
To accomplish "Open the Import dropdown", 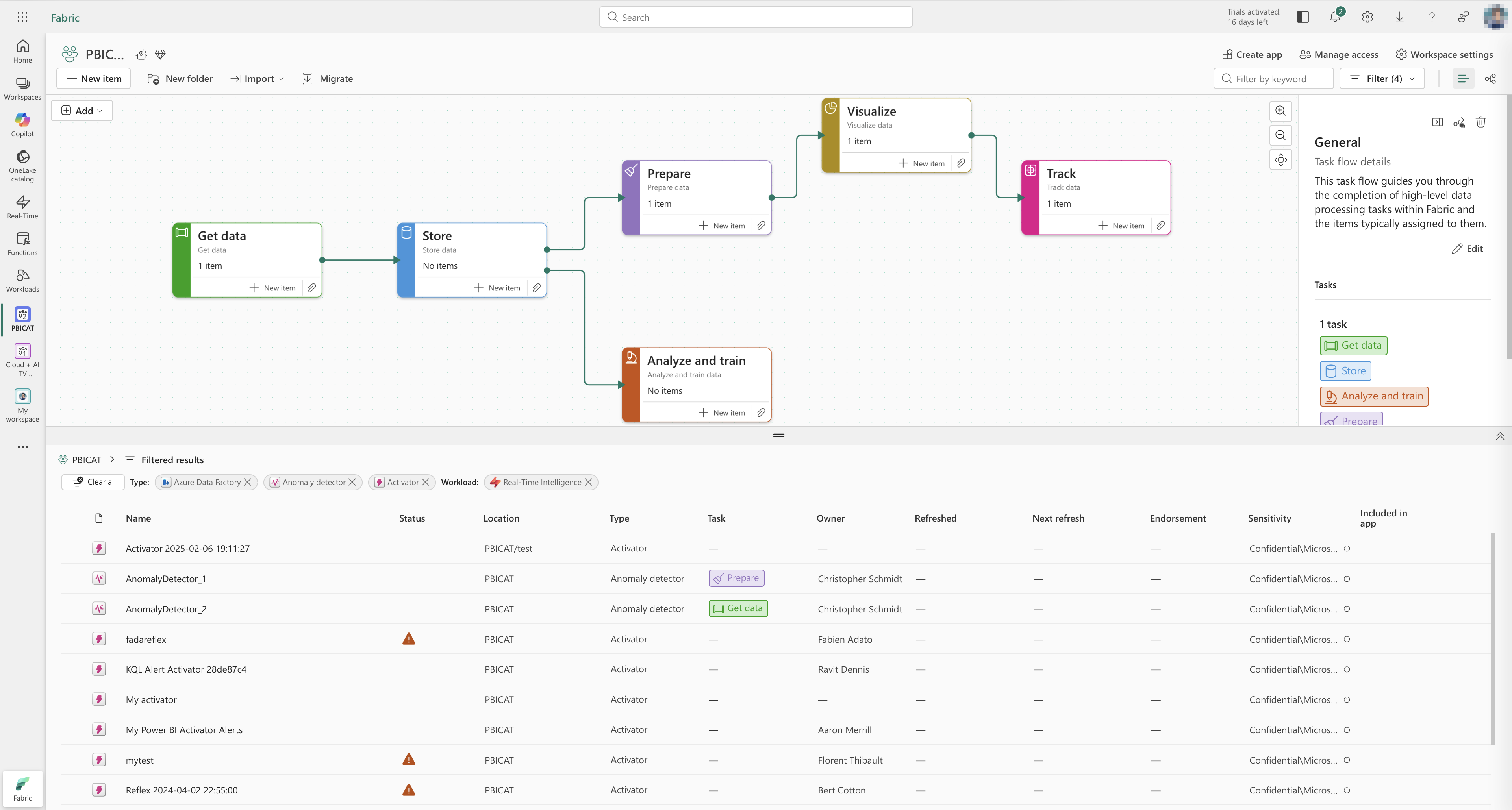I will (x=257, y=79).
